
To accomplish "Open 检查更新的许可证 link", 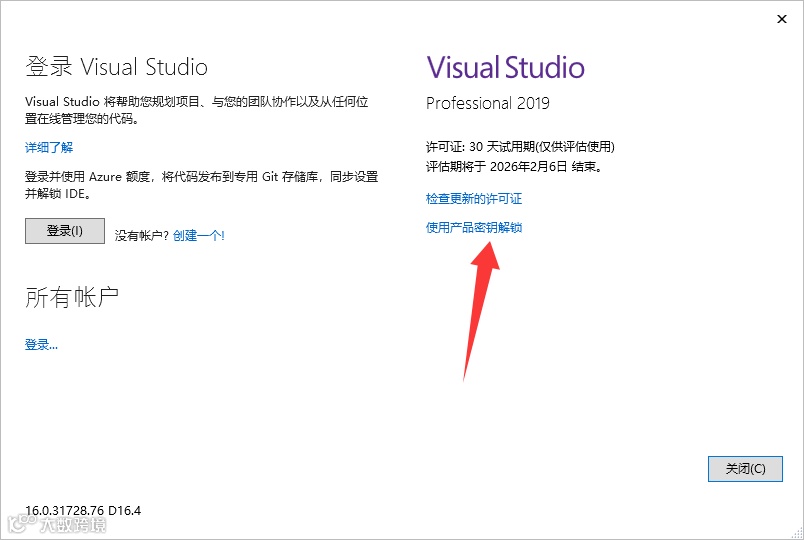I will point(474,198).
